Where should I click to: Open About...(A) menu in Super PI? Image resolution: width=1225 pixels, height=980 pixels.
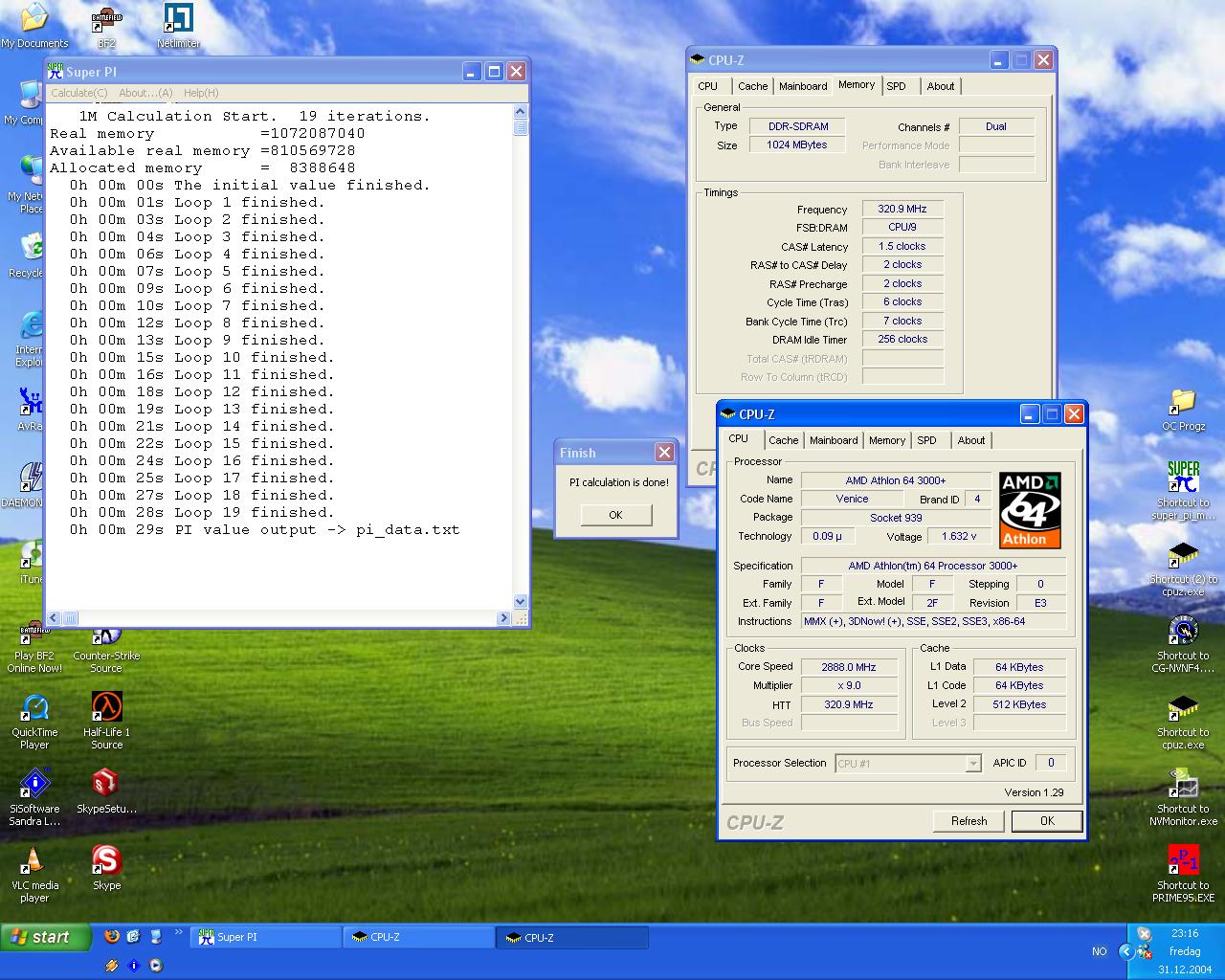(145, 93)
